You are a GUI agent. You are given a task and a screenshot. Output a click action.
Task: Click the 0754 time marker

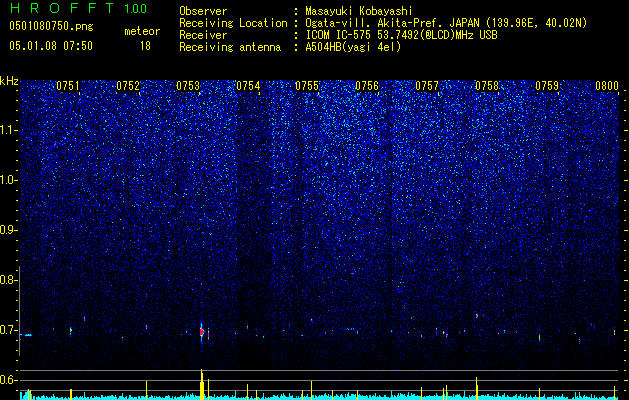248,86
